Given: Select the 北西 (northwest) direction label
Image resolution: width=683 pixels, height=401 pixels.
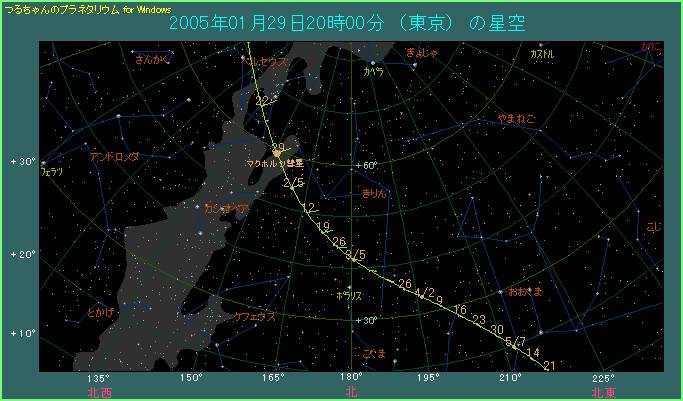Looking at the screenshot, I should [x=100, y=393].
